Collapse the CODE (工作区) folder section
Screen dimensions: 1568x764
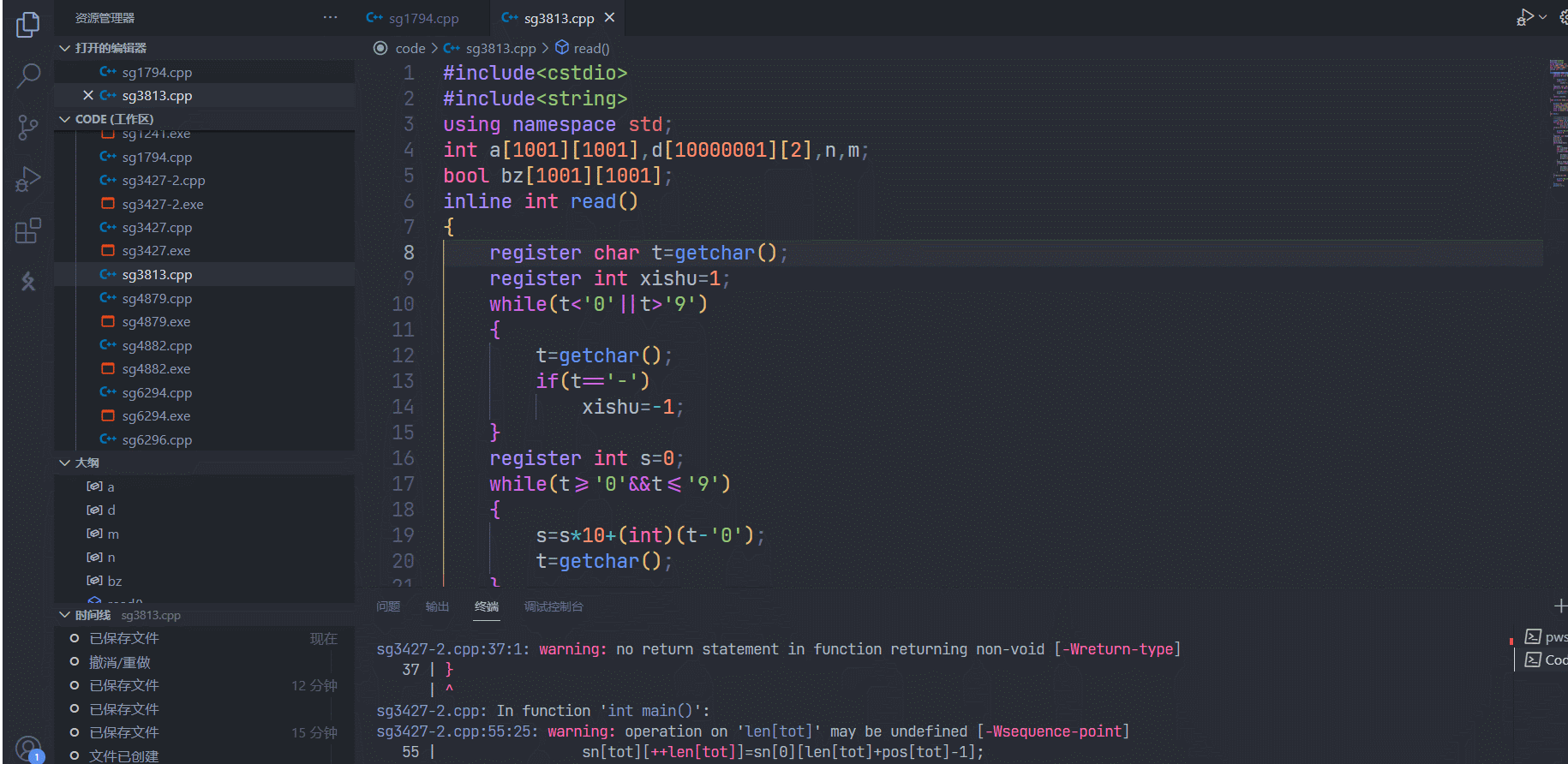[64, 119]
